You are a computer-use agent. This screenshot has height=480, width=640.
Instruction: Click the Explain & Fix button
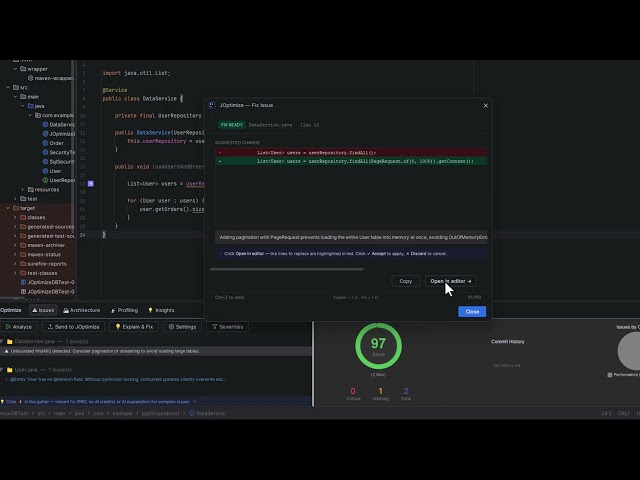tap(134, 327)
